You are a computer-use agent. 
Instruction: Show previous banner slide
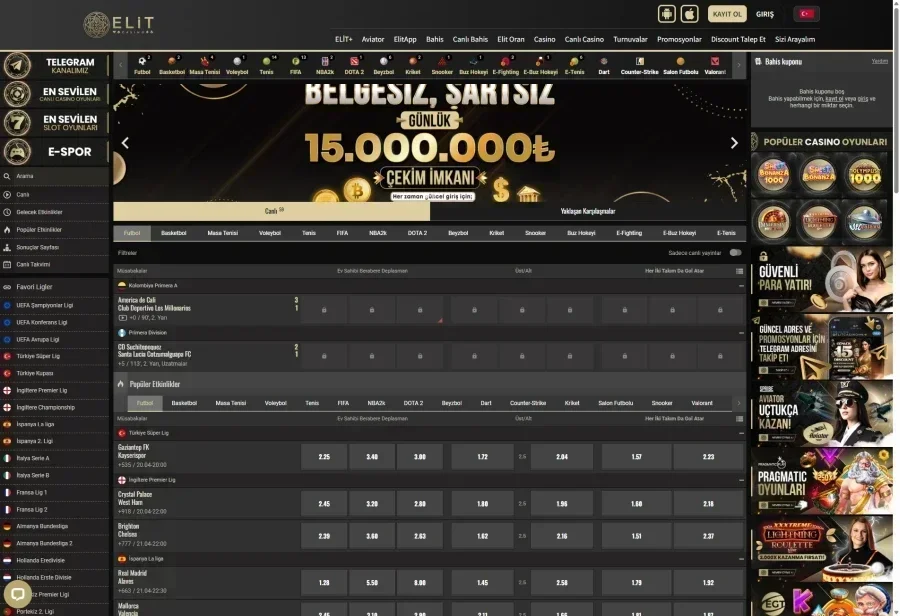coord(125,143)
